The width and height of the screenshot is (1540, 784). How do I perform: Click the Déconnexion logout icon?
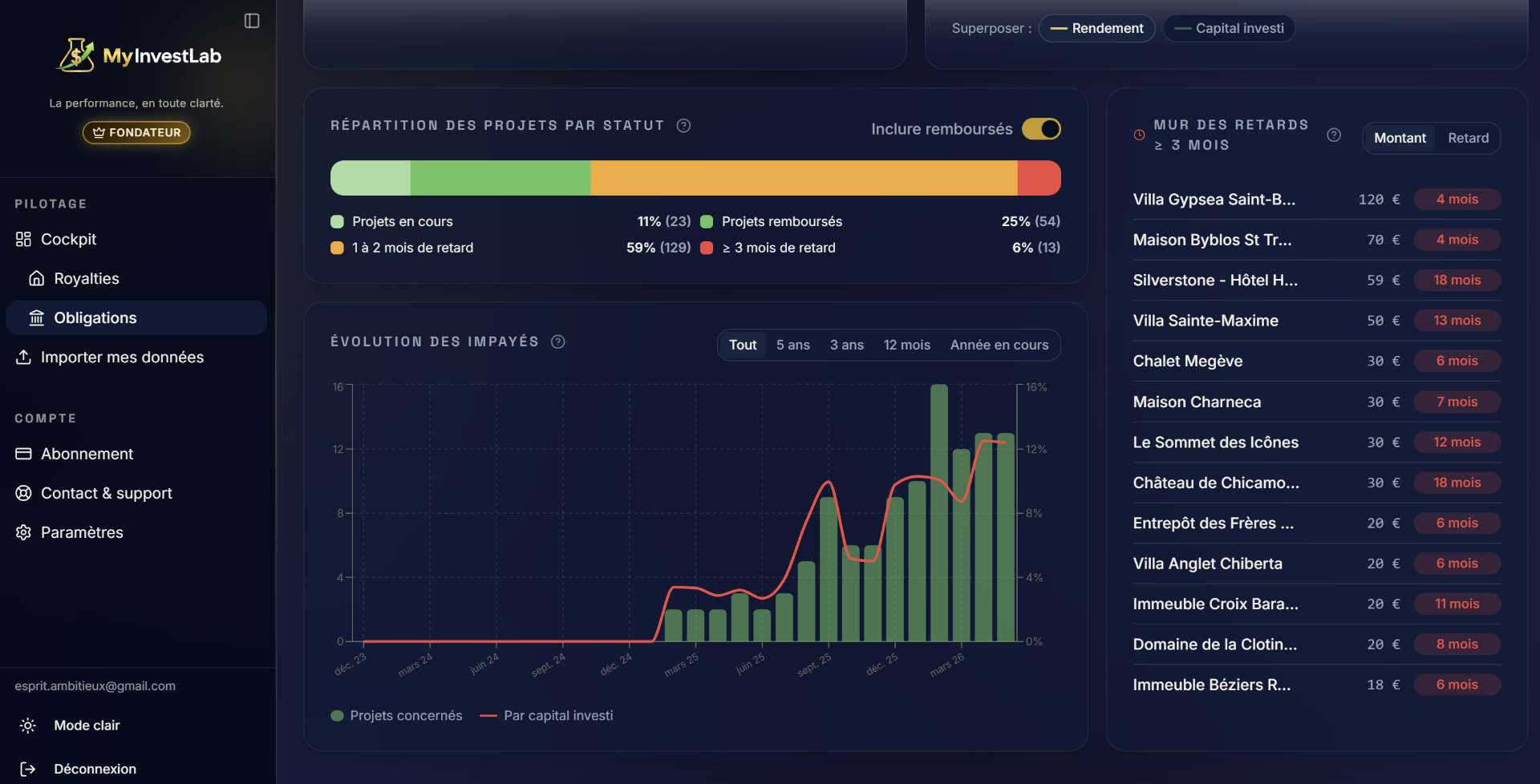point(28,769)
